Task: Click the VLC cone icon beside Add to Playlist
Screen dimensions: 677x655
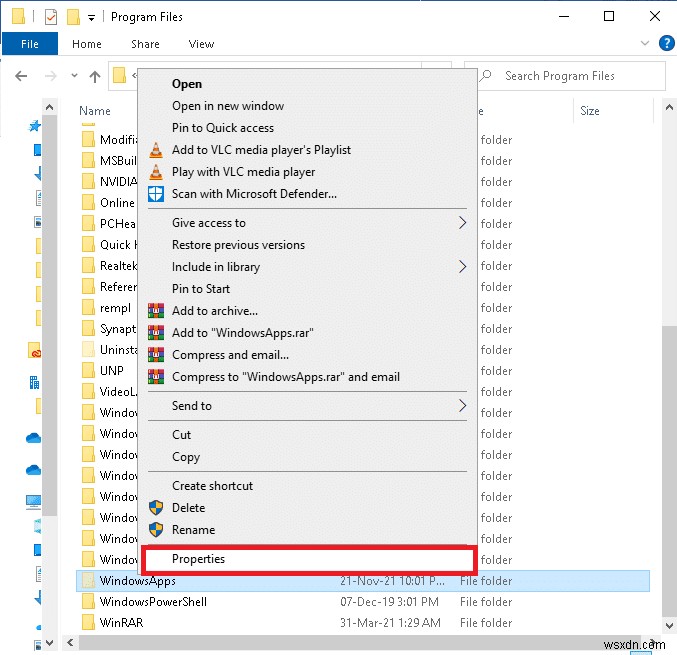Action: click(156, 150)
